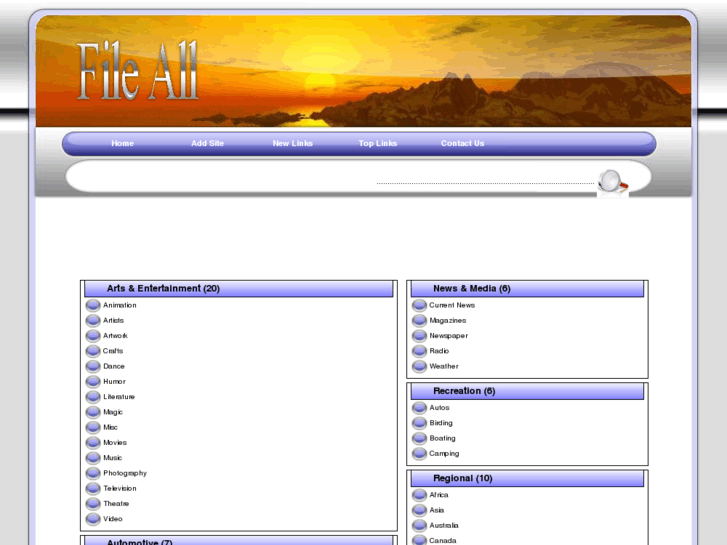
Task: Go to Add Site page
Action: point(207,143)
